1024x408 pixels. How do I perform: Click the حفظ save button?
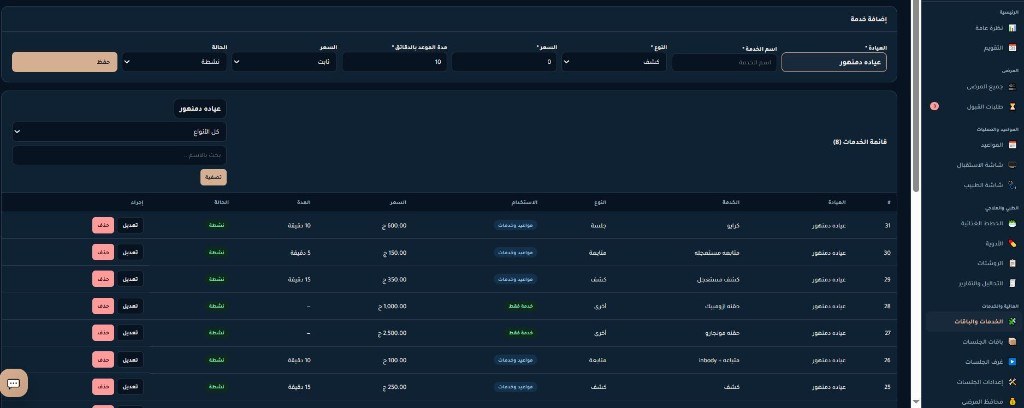point(65,62)
